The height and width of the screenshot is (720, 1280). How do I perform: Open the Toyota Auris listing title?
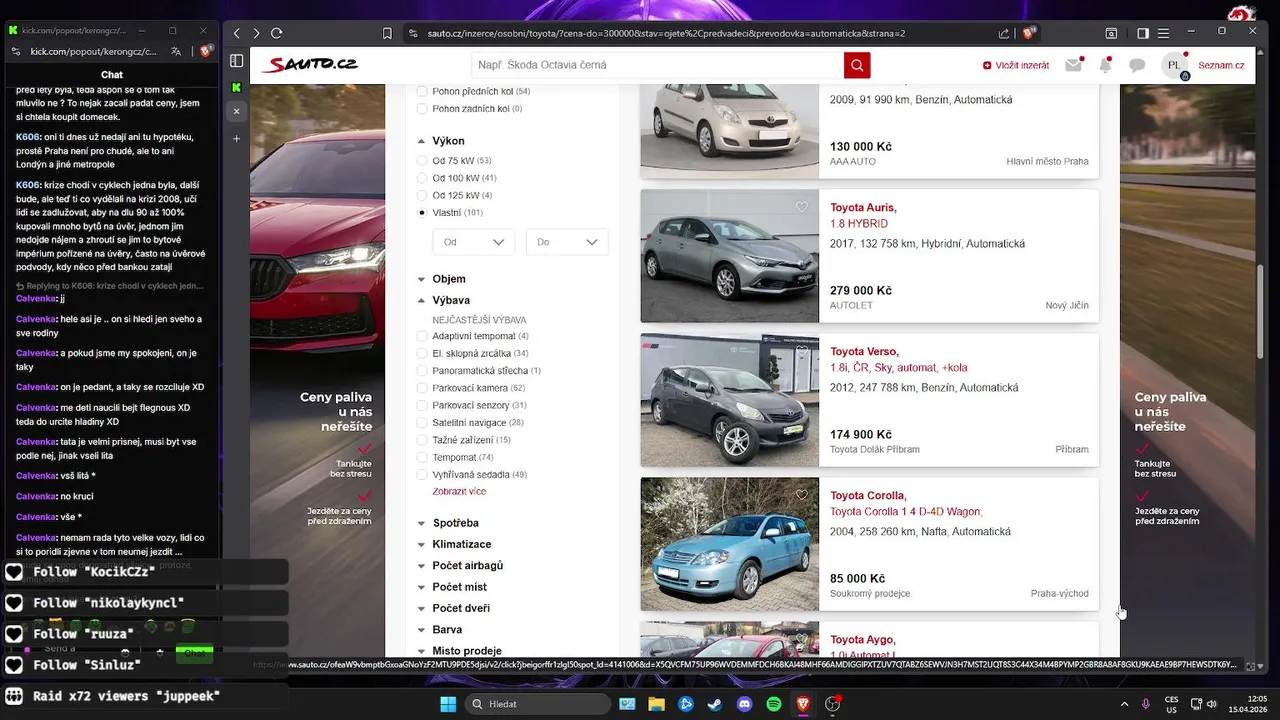point(863,208)
